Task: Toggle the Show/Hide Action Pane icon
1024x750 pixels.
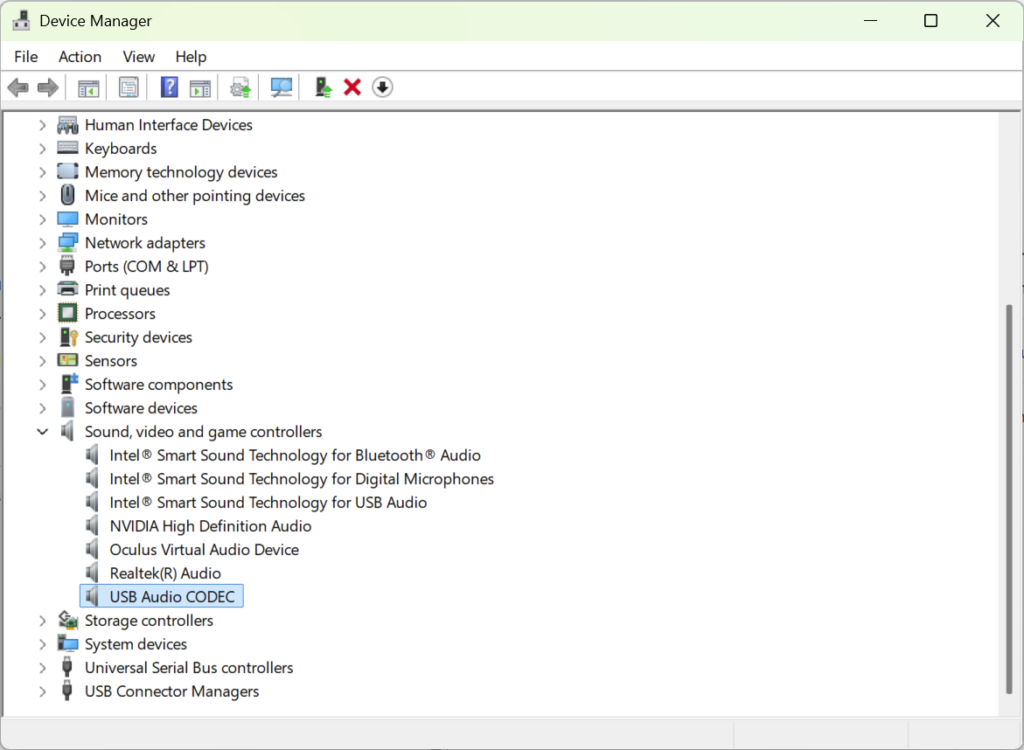Action: [200, 88]
